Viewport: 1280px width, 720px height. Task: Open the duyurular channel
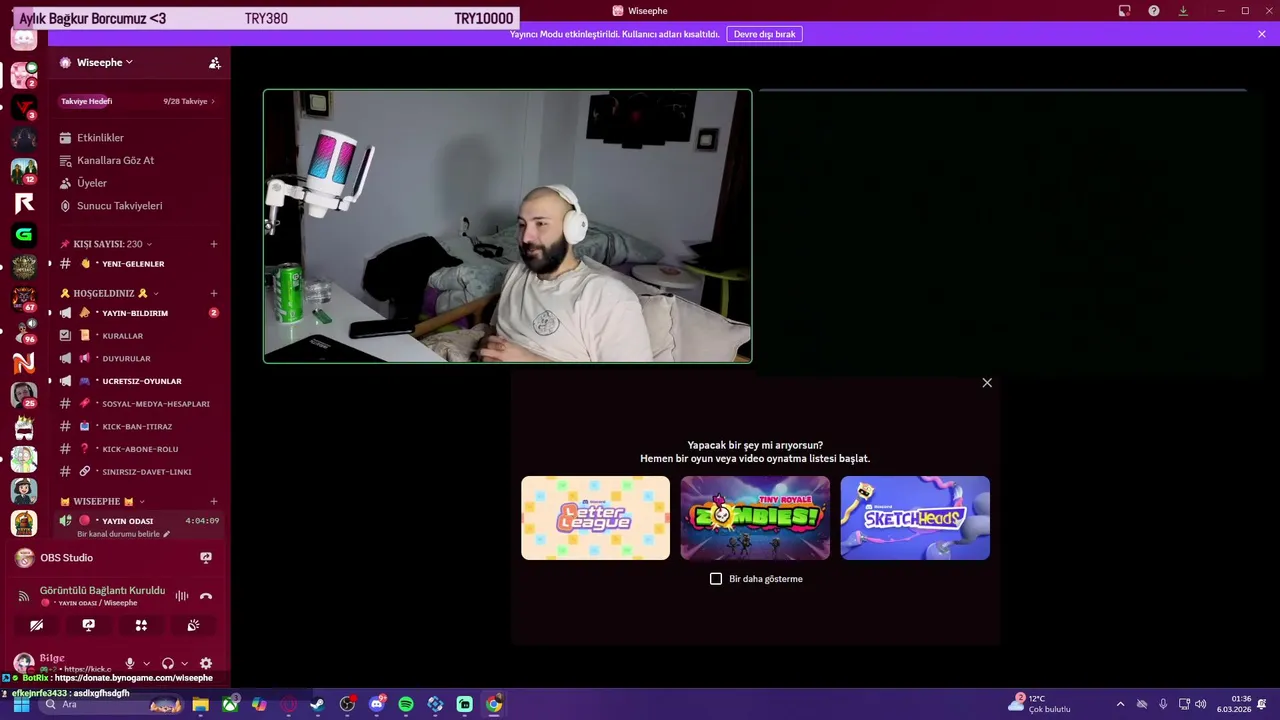point(139,358)
